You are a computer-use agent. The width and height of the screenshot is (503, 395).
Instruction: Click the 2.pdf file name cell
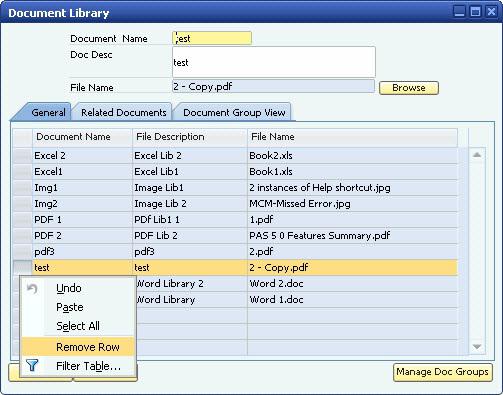352,252
